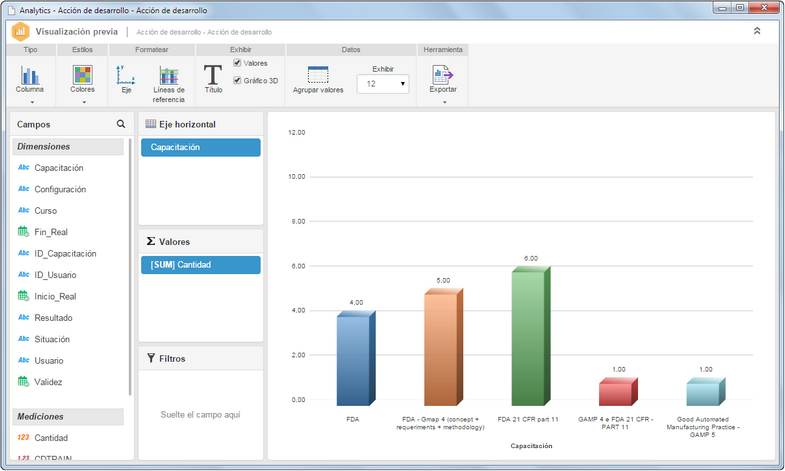Click the fields panel vertical scrollbar
Screen dimensions: 785x471
pos(130,265)
